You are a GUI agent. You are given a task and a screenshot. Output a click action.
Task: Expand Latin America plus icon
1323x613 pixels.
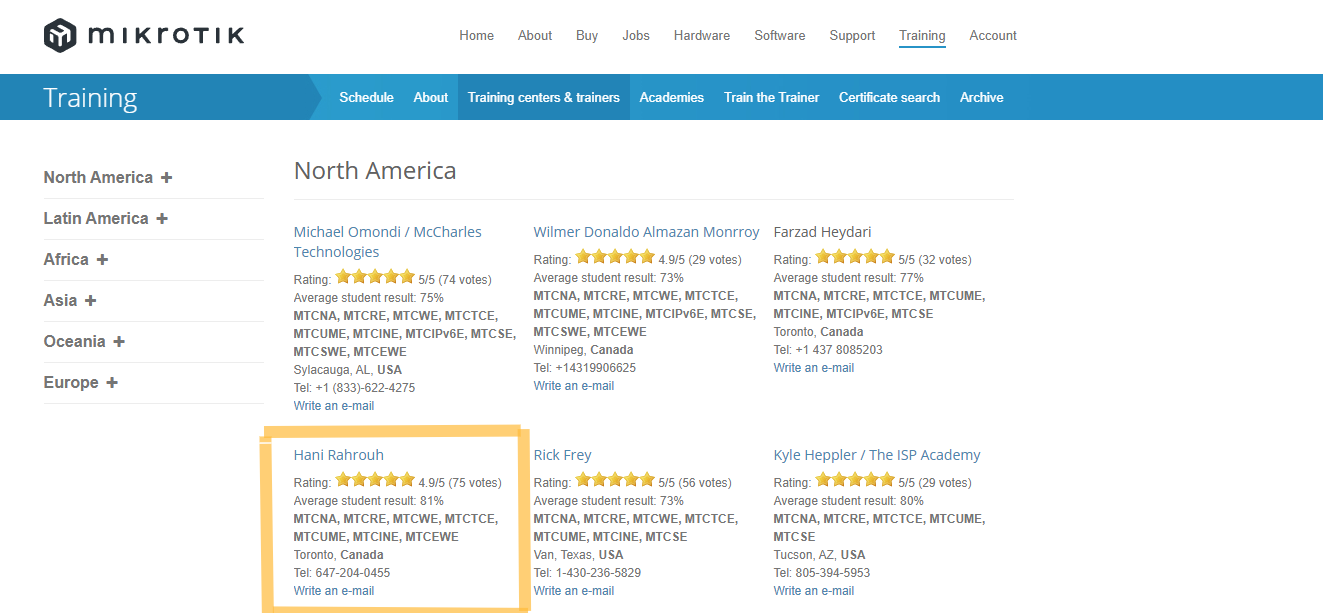[x=162, y=219]
